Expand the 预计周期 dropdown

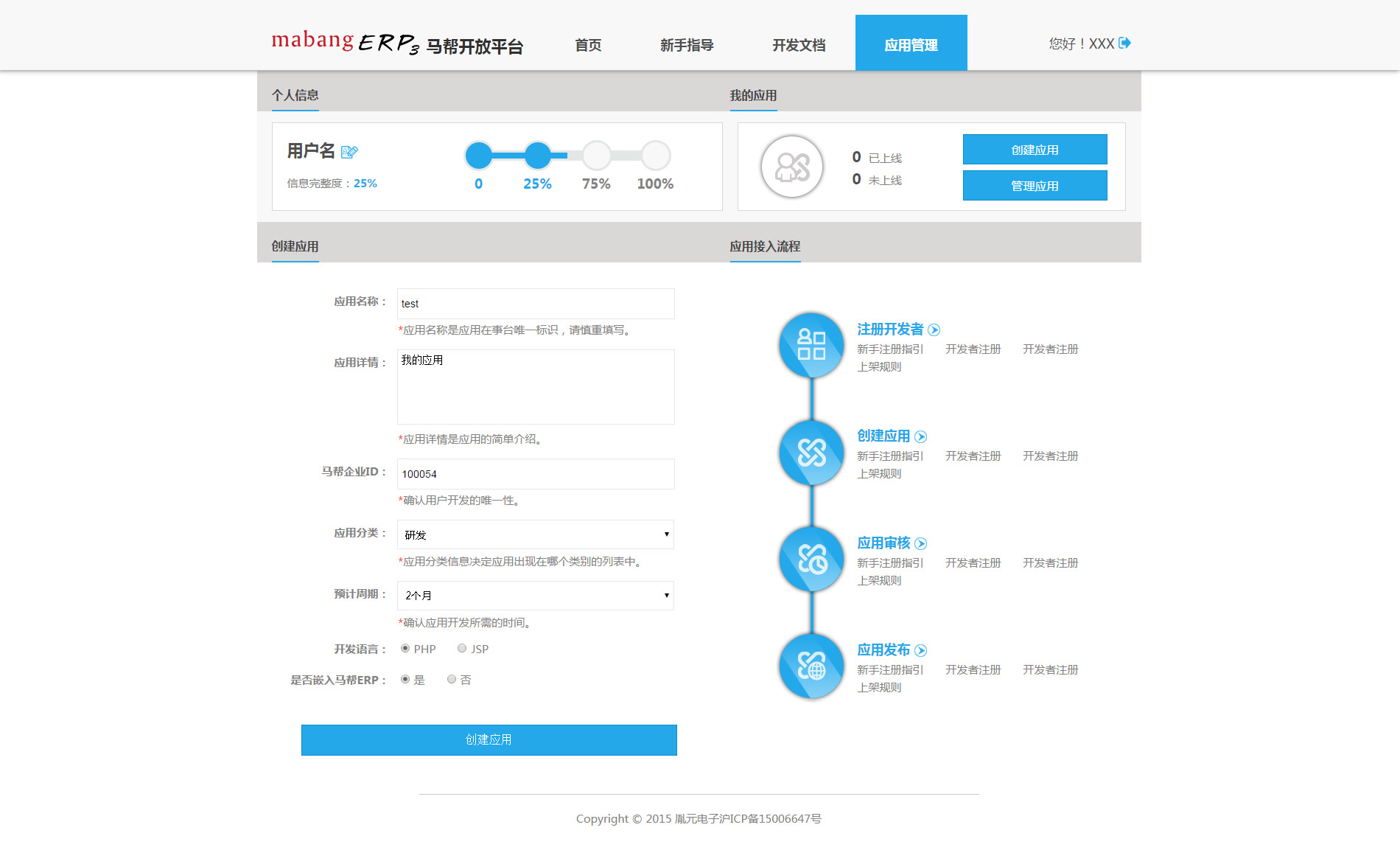[x=535, y=596]
